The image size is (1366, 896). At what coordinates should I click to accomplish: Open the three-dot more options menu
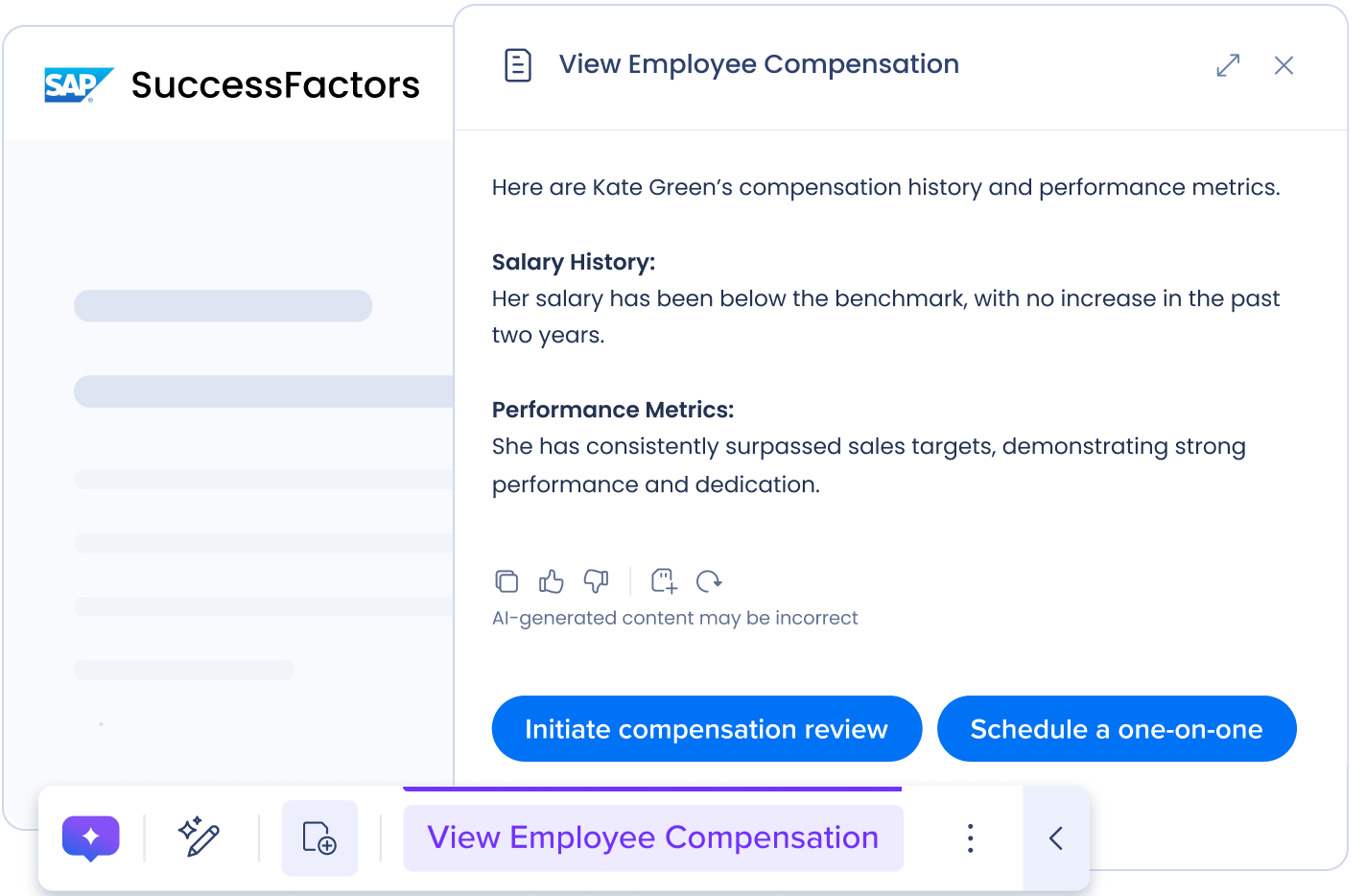tap(970, 837)
